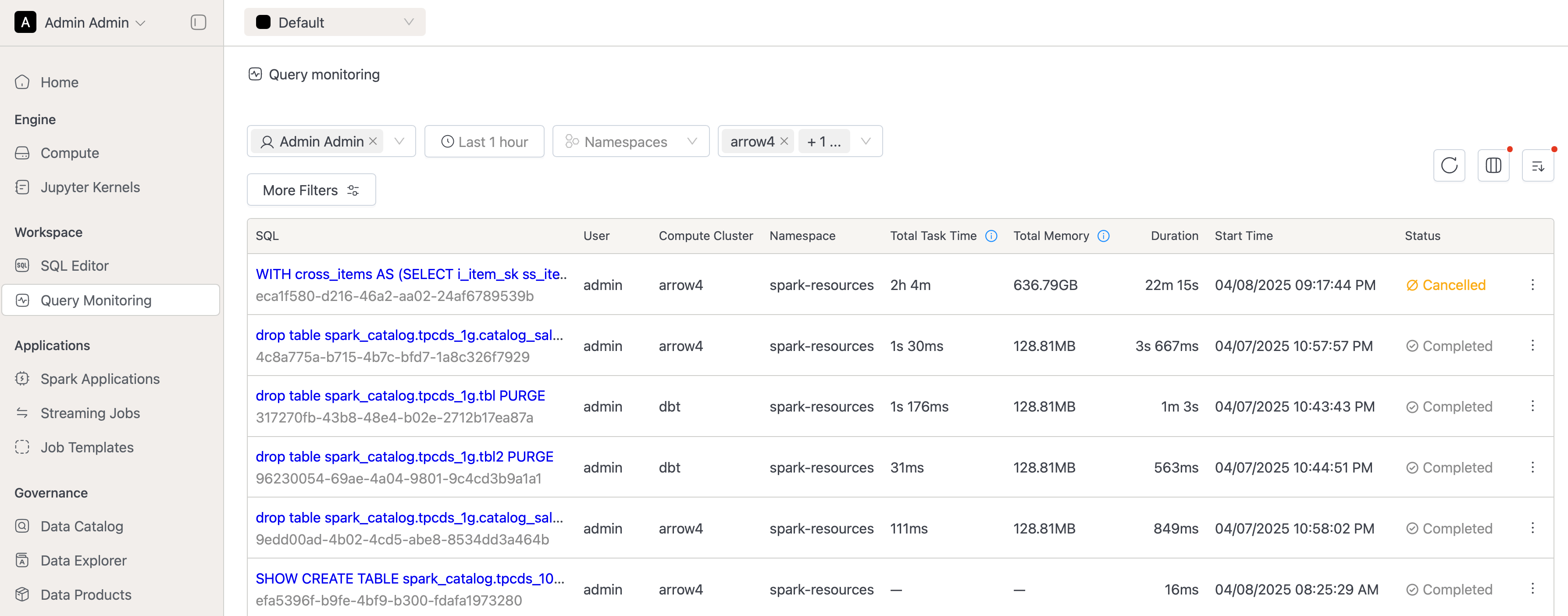Screen dimensions: 1568x616
Task: Open the column settings icon
Action: pos(1493,166)
